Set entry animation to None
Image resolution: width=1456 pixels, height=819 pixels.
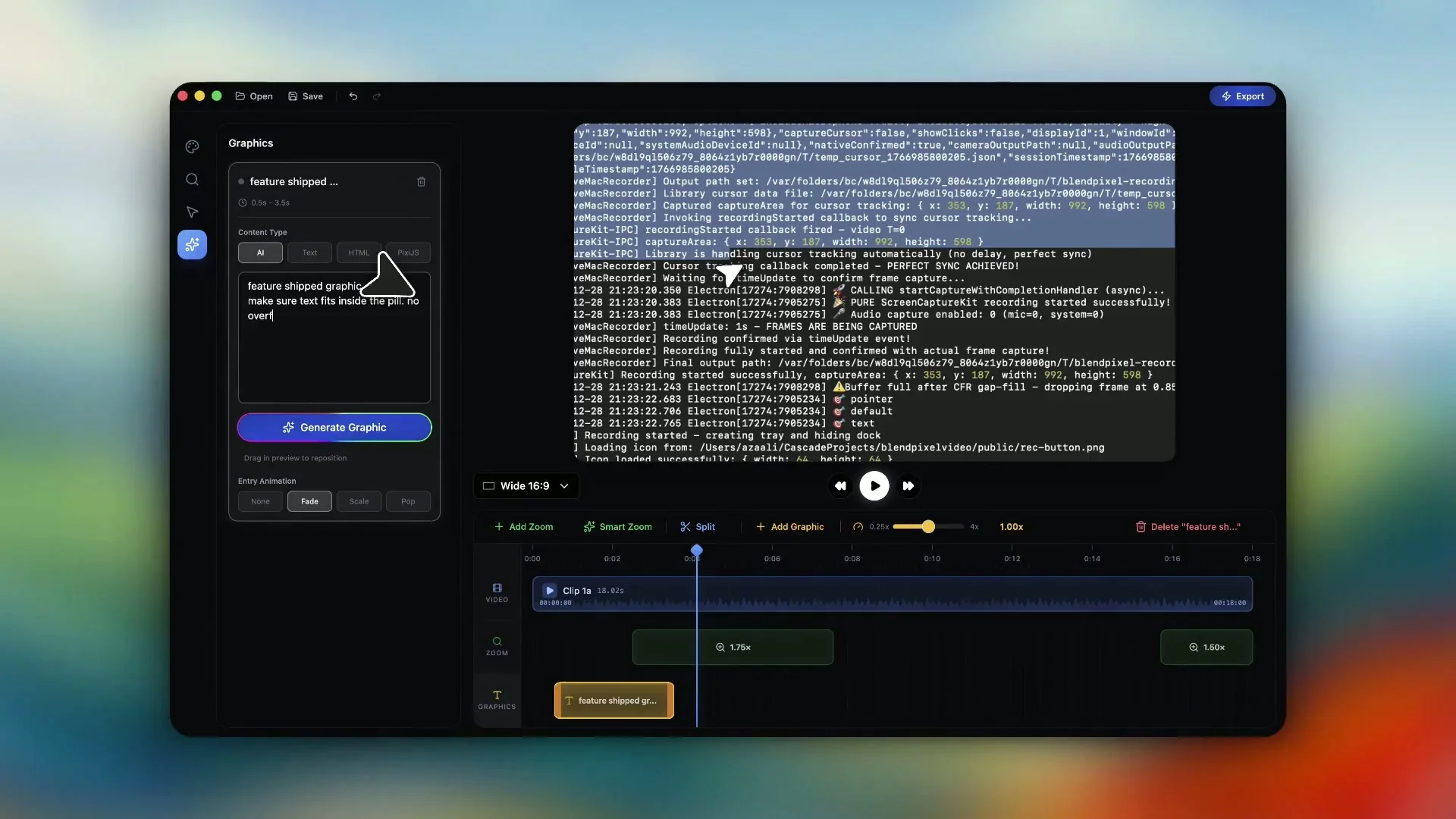coord(260,501)
